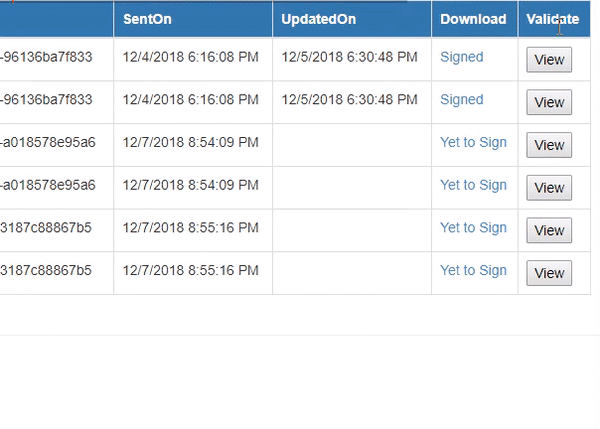Screen dimensions: 600x429
Task: Select first row's UpdatedOn 12/5/2018 6:30:48 PM cell
Action: pyautogui.click(x=349, y=57)
